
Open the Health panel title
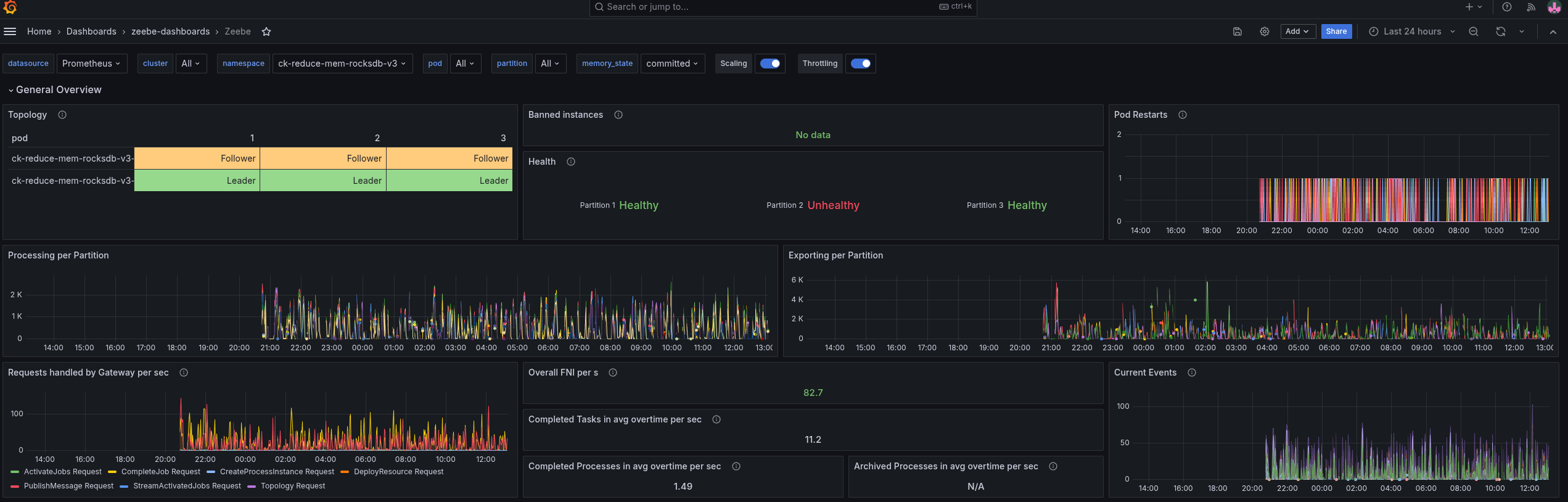point(542,162)
